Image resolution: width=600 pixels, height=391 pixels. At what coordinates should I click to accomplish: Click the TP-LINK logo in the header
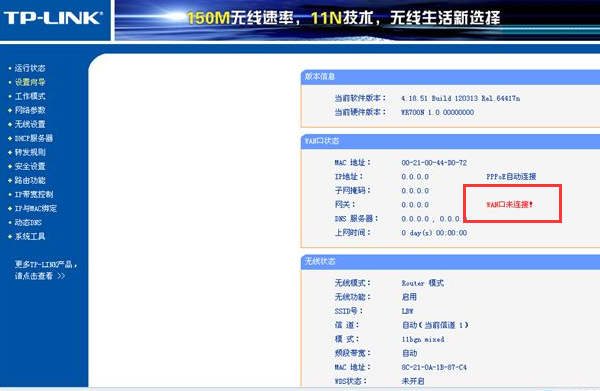click(x=53, y=18)
